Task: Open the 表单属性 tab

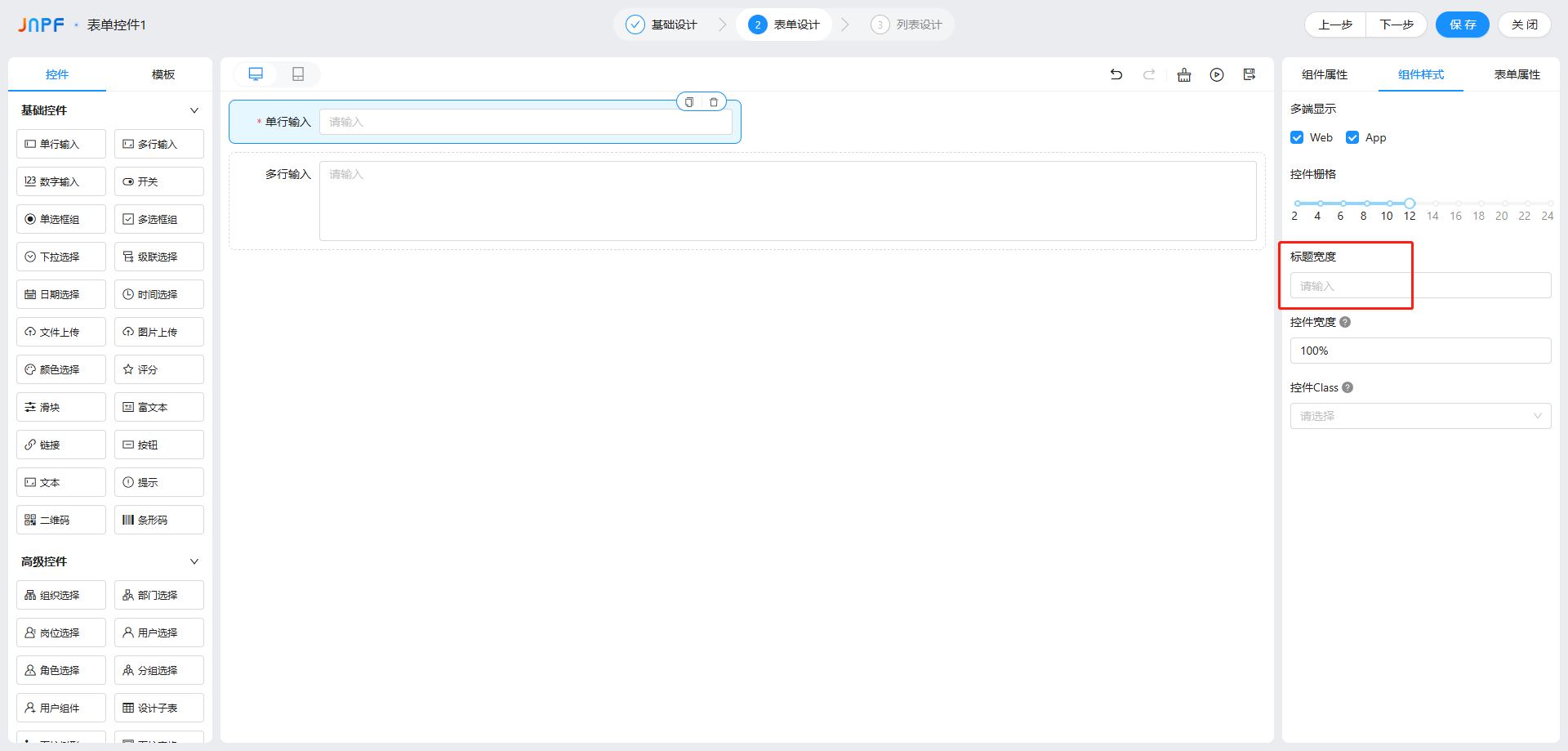Action: (x=1517, y=74)
